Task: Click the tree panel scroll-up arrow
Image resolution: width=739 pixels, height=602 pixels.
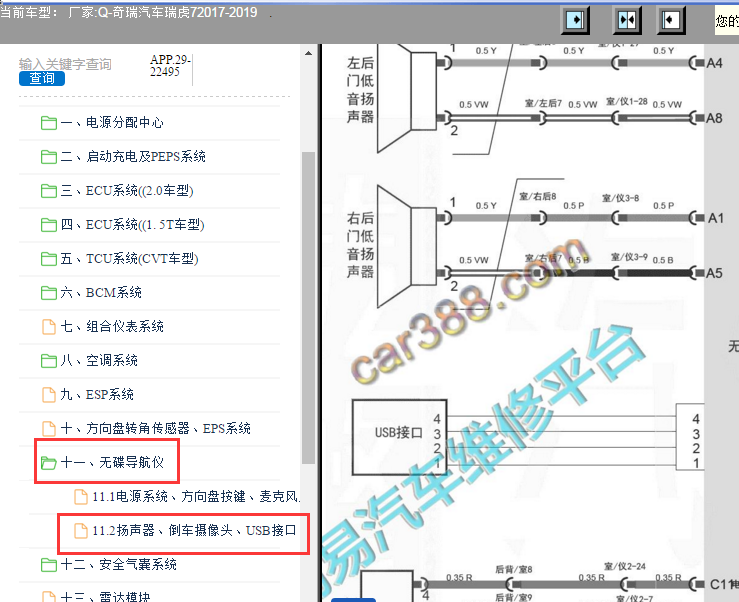Action: pos(308,53)
